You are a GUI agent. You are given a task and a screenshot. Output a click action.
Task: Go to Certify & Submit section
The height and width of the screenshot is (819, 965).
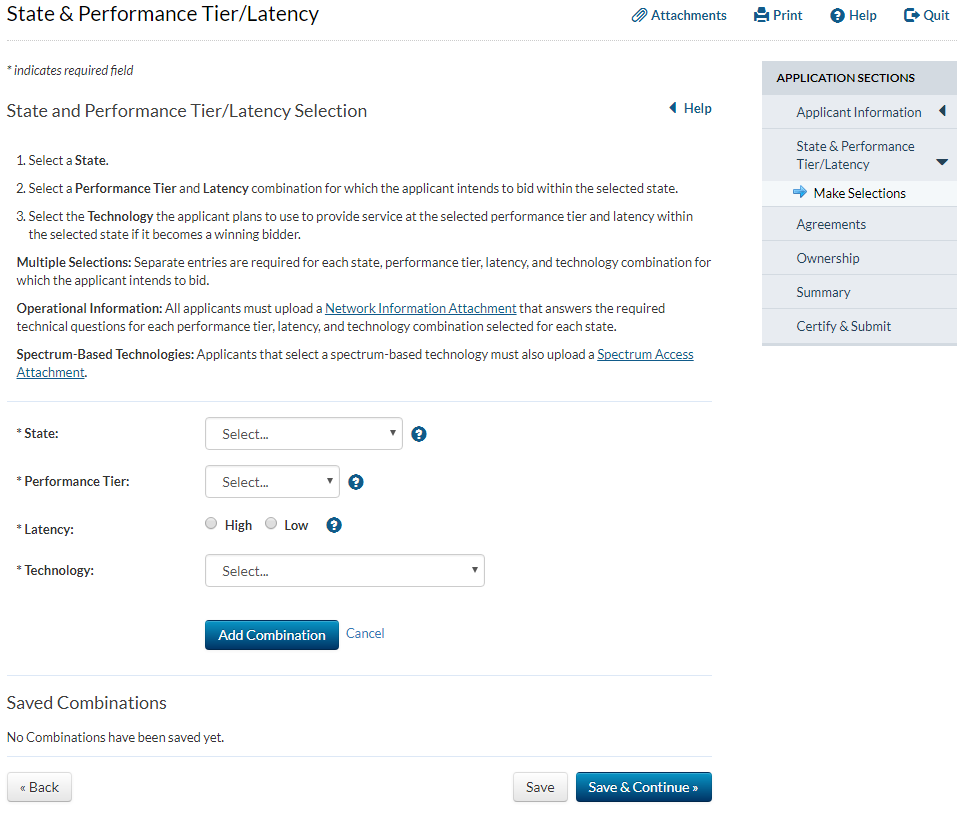843,326
